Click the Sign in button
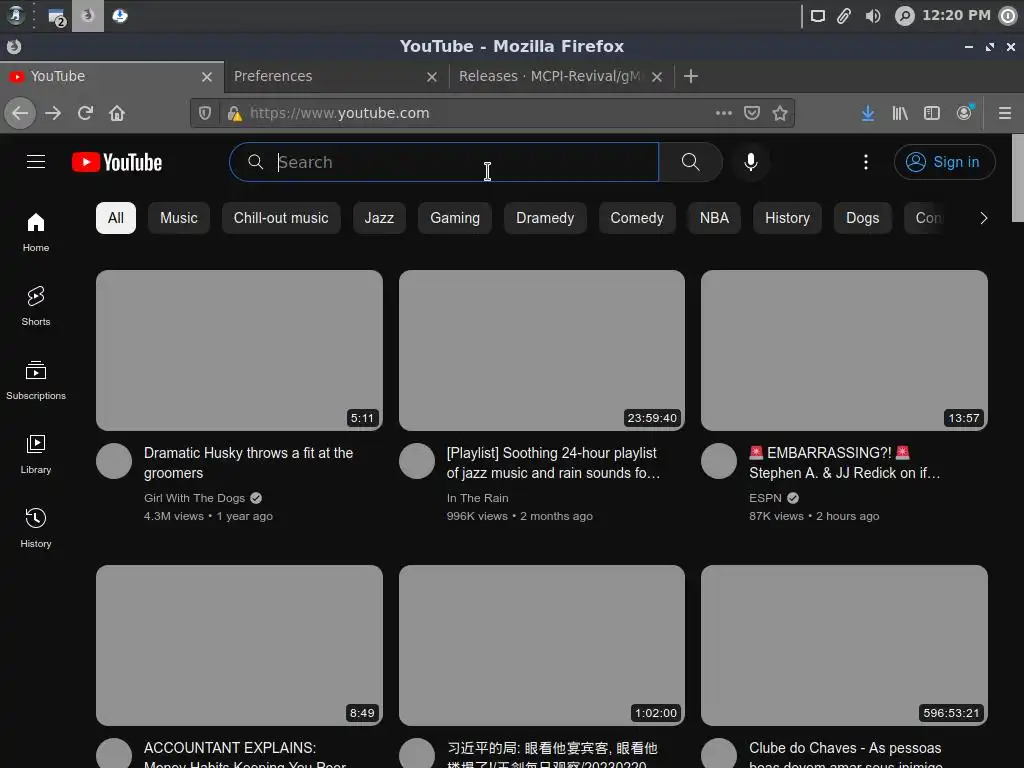This screenshot has height=768, width=1024. 944,162
